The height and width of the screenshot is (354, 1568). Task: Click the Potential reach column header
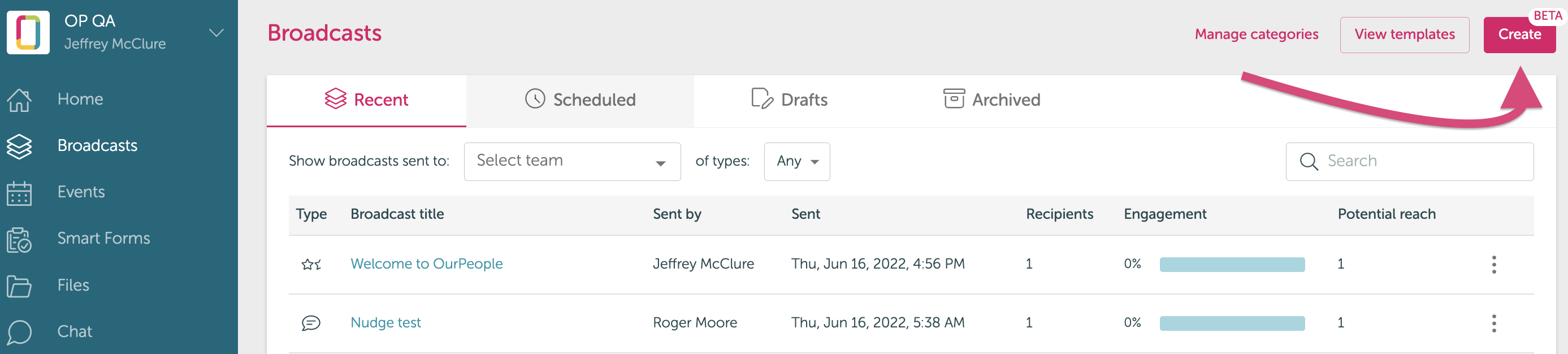pyautogui.click(x=1386, y=214)
